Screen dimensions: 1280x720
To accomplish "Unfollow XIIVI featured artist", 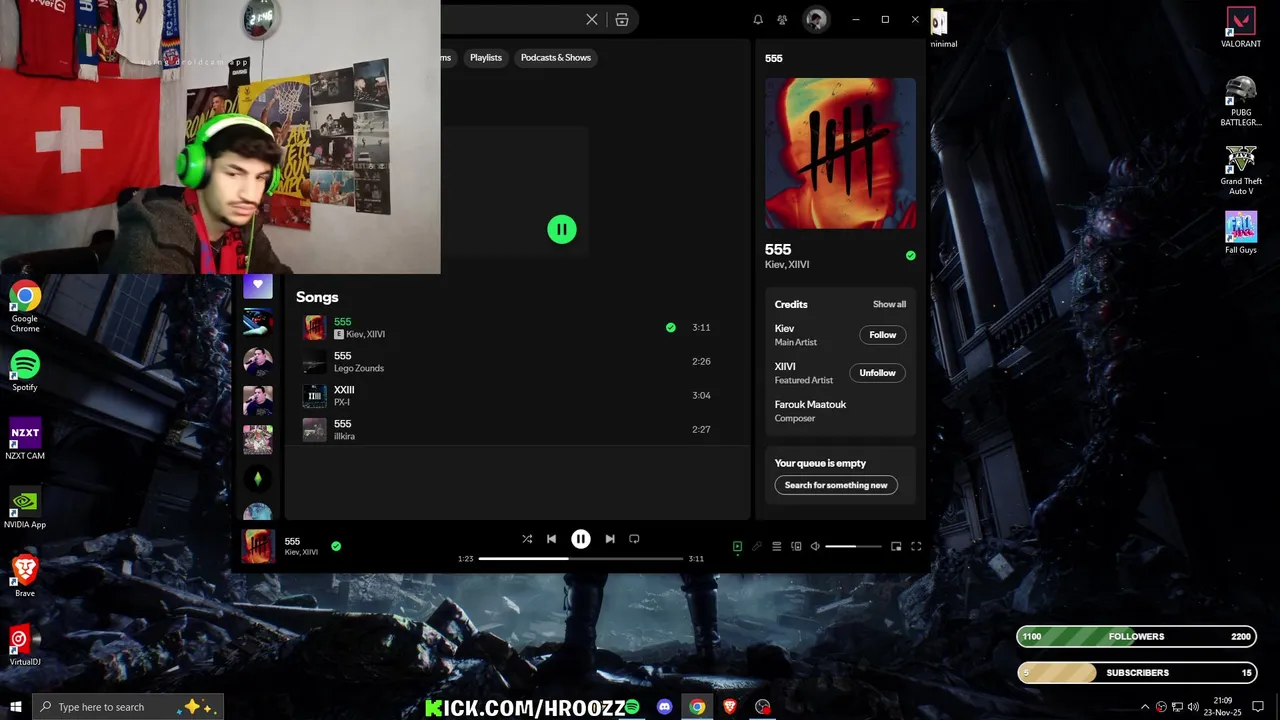I will [878, 373].
